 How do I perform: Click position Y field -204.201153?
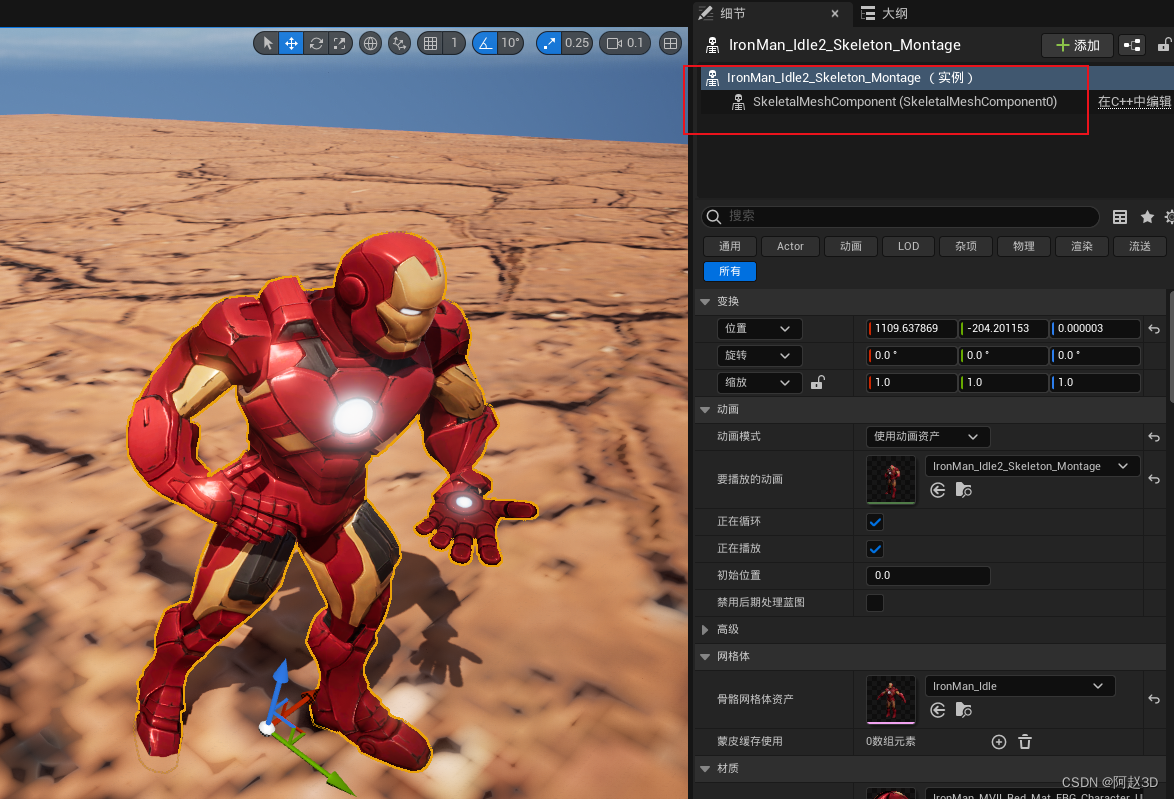[1003, 329]
